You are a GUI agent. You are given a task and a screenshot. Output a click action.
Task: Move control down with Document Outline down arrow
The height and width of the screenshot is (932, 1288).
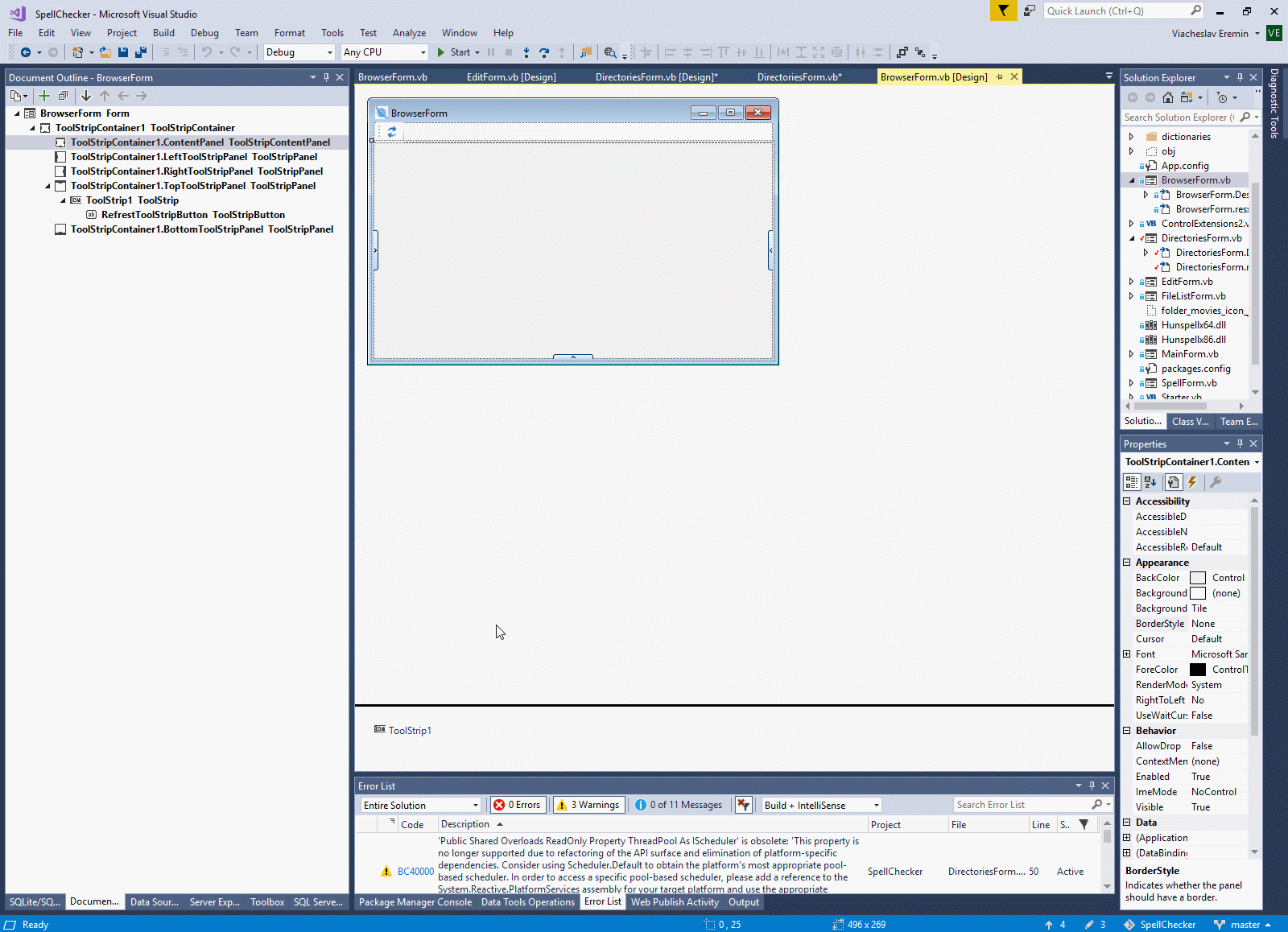86,96
